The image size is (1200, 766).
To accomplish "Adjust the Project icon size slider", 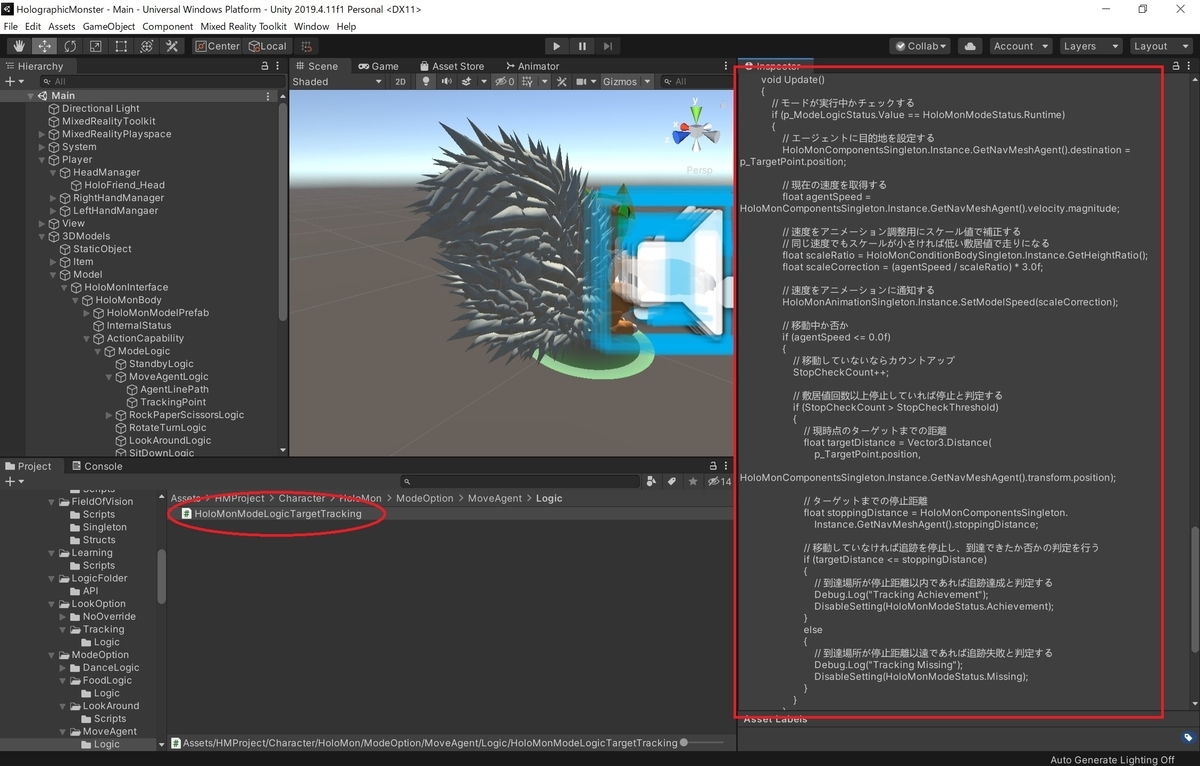I will coord(702,743).
